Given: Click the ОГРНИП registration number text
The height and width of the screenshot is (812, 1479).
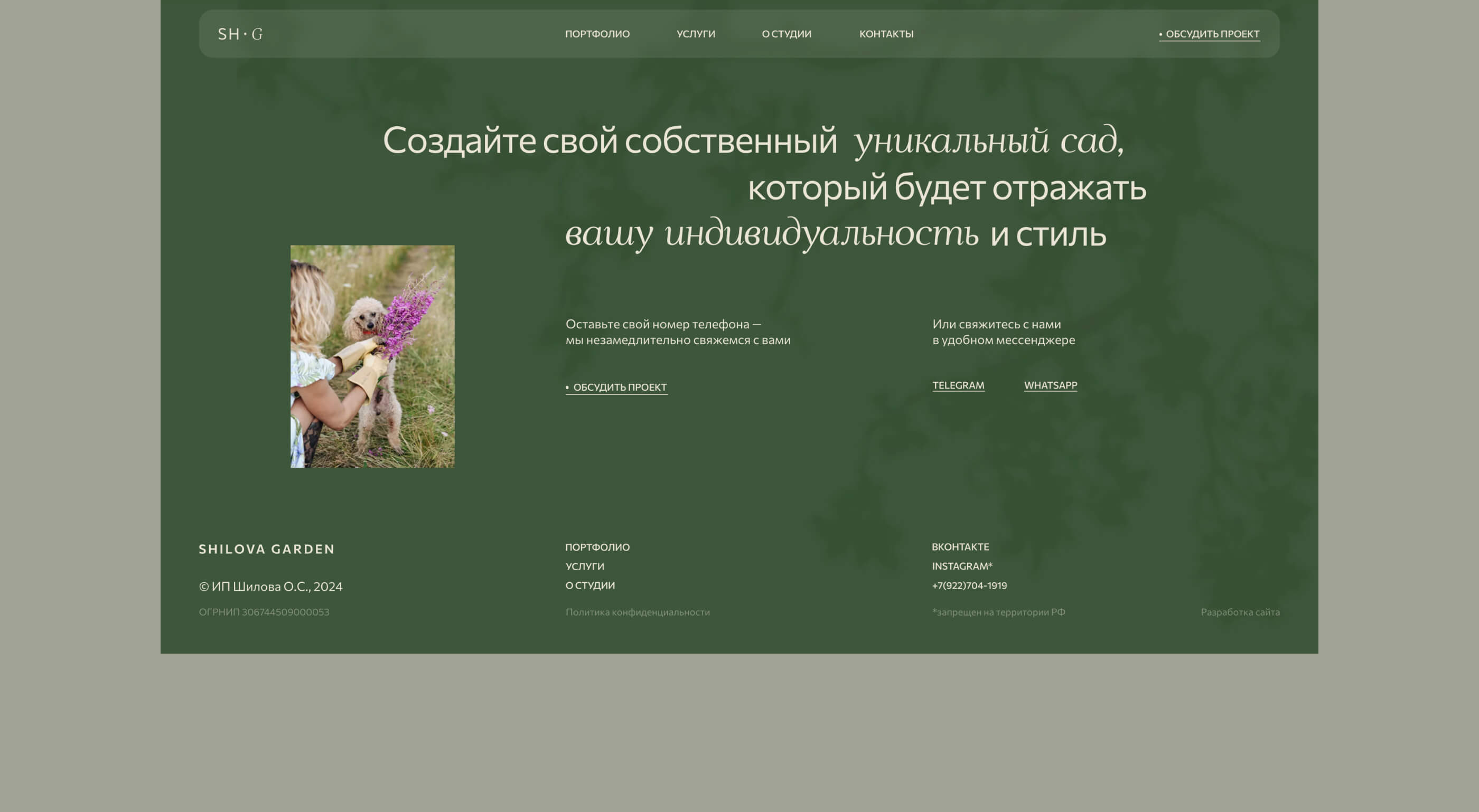Looking at the screenshot, I should 264,612.
